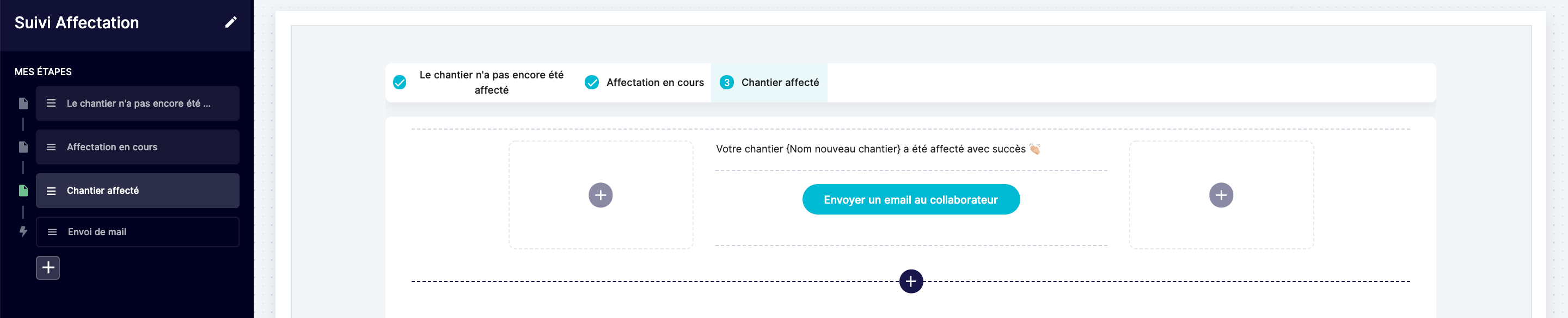Viewport: 1568px width, 318px height.
Task: Select the Chantier affecté stepper tab
Action: tap(769, 82)
